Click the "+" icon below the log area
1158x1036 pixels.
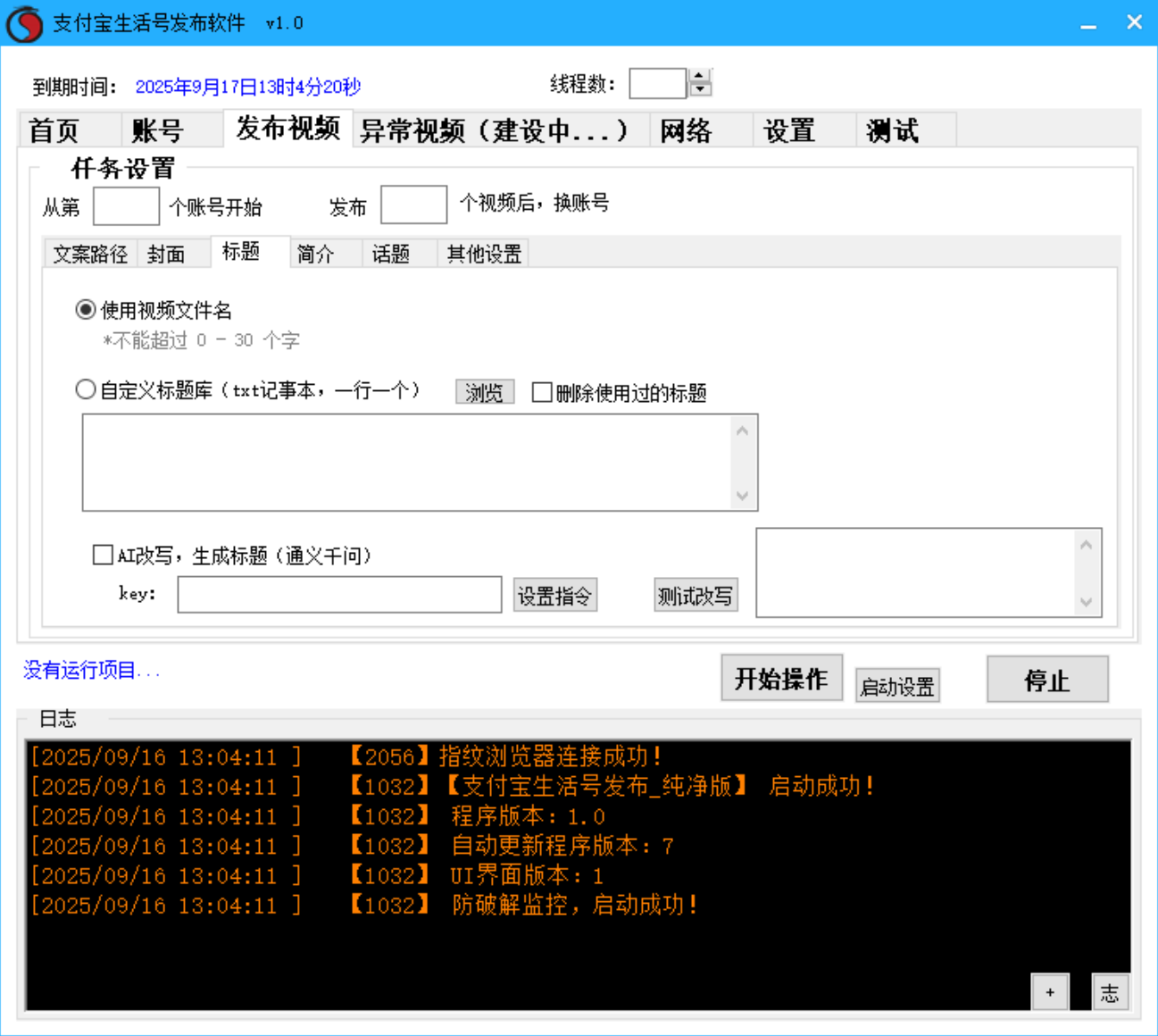click(x=1049, y=991)
